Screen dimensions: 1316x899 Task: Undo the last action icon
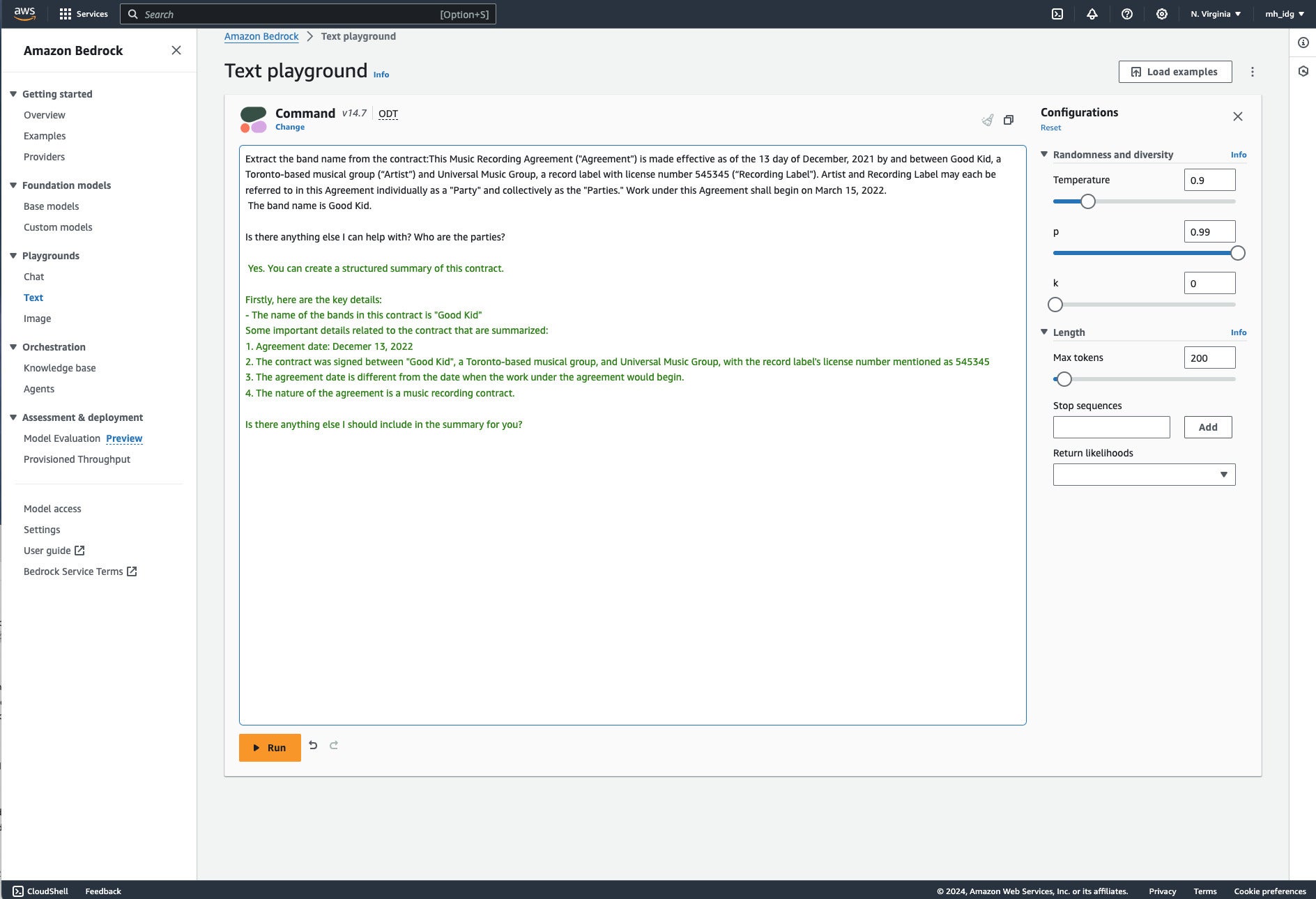coord(313,746)
